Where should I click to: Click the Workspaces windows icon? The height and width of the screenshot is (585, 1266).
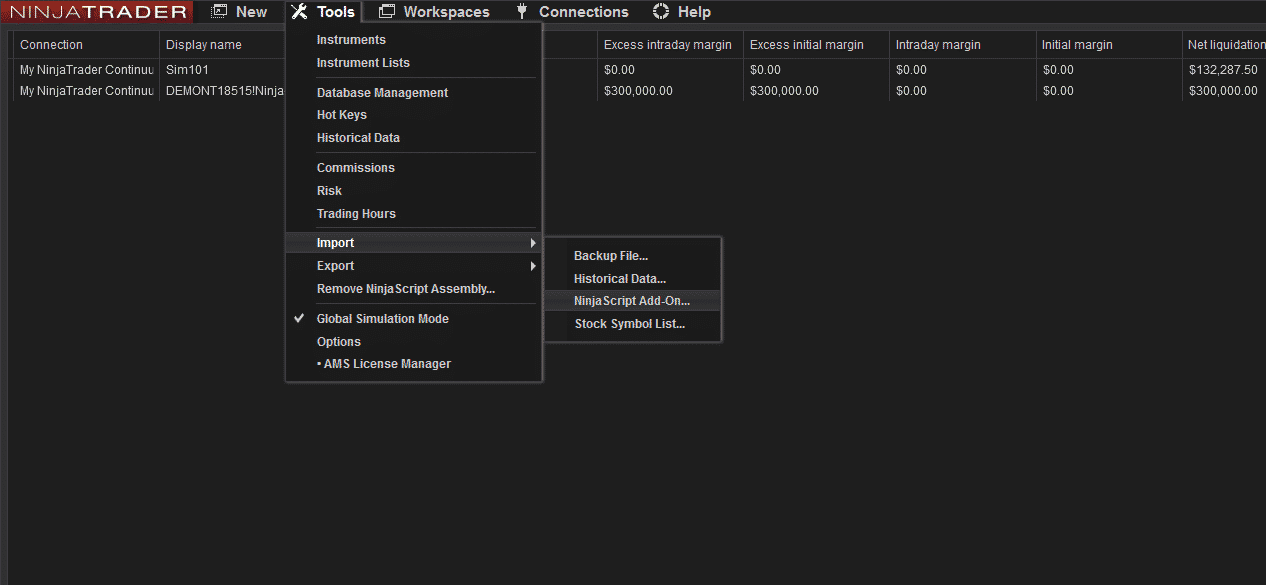click(x=386, y=12)
